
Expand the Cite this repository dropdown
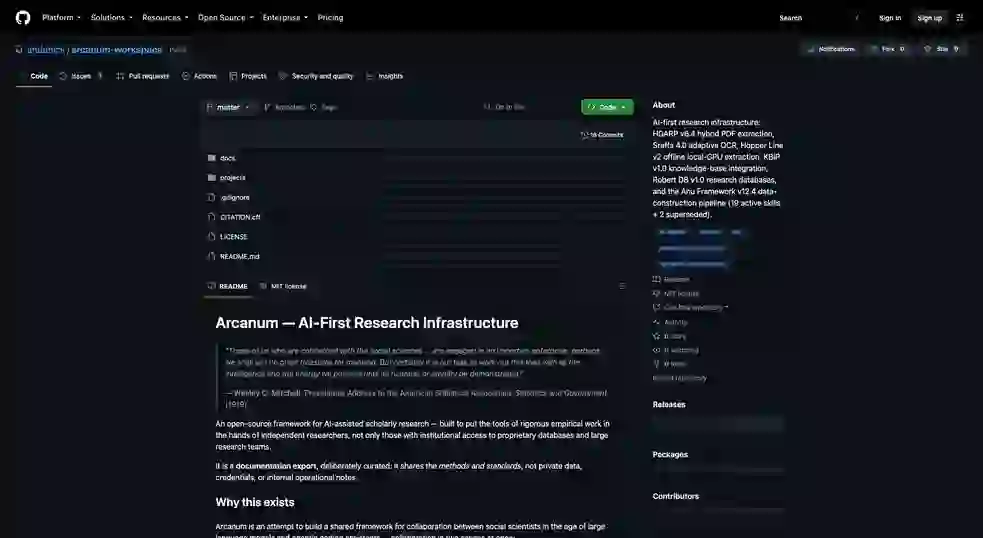690,307
